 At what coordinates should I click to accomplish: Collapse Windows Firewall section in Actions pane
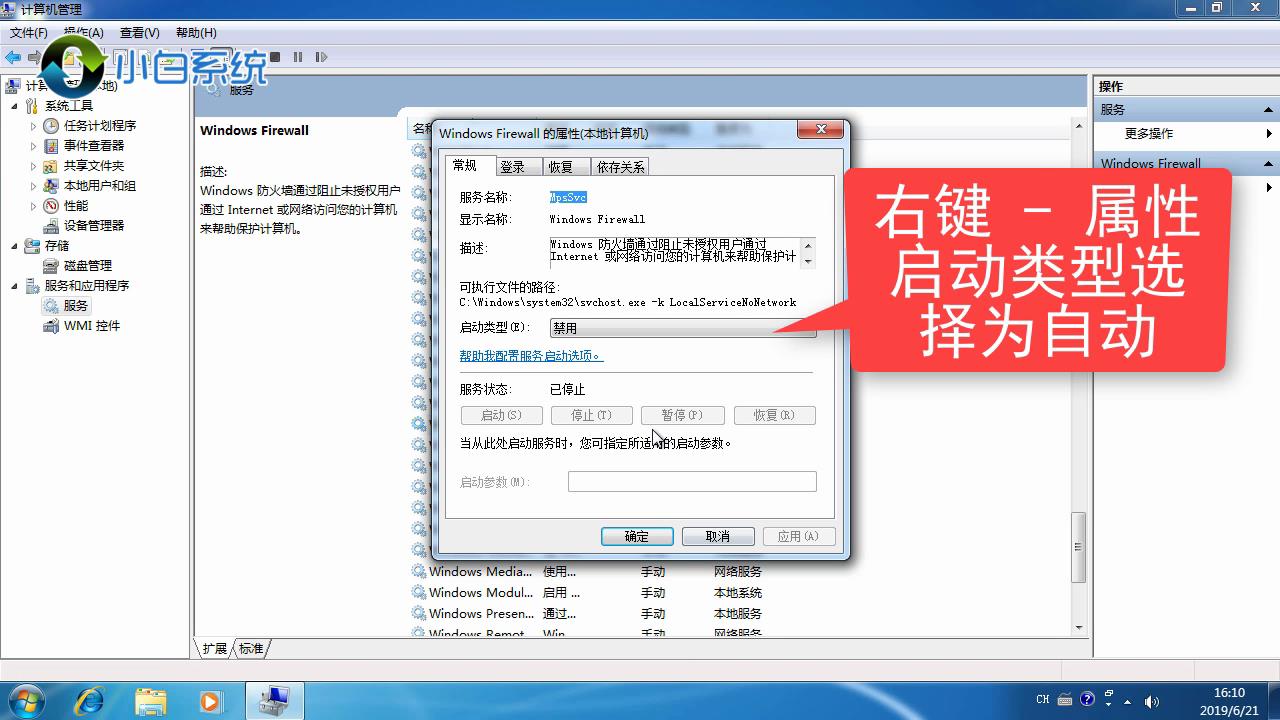pyautogui.click(x=1269, y=164)
